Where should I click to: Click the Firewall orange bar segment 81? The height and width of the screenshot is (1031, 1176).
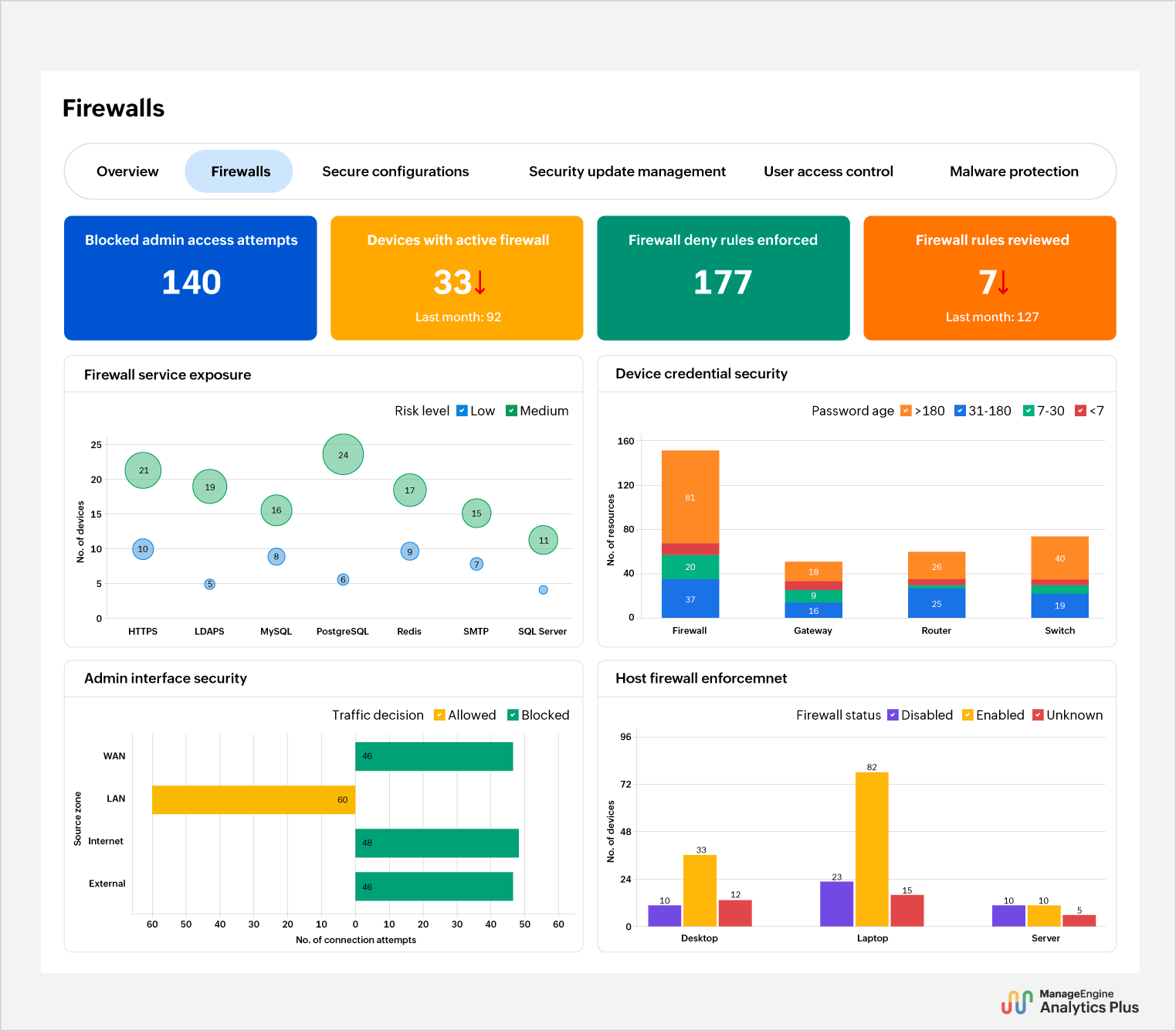pos(690,497)
